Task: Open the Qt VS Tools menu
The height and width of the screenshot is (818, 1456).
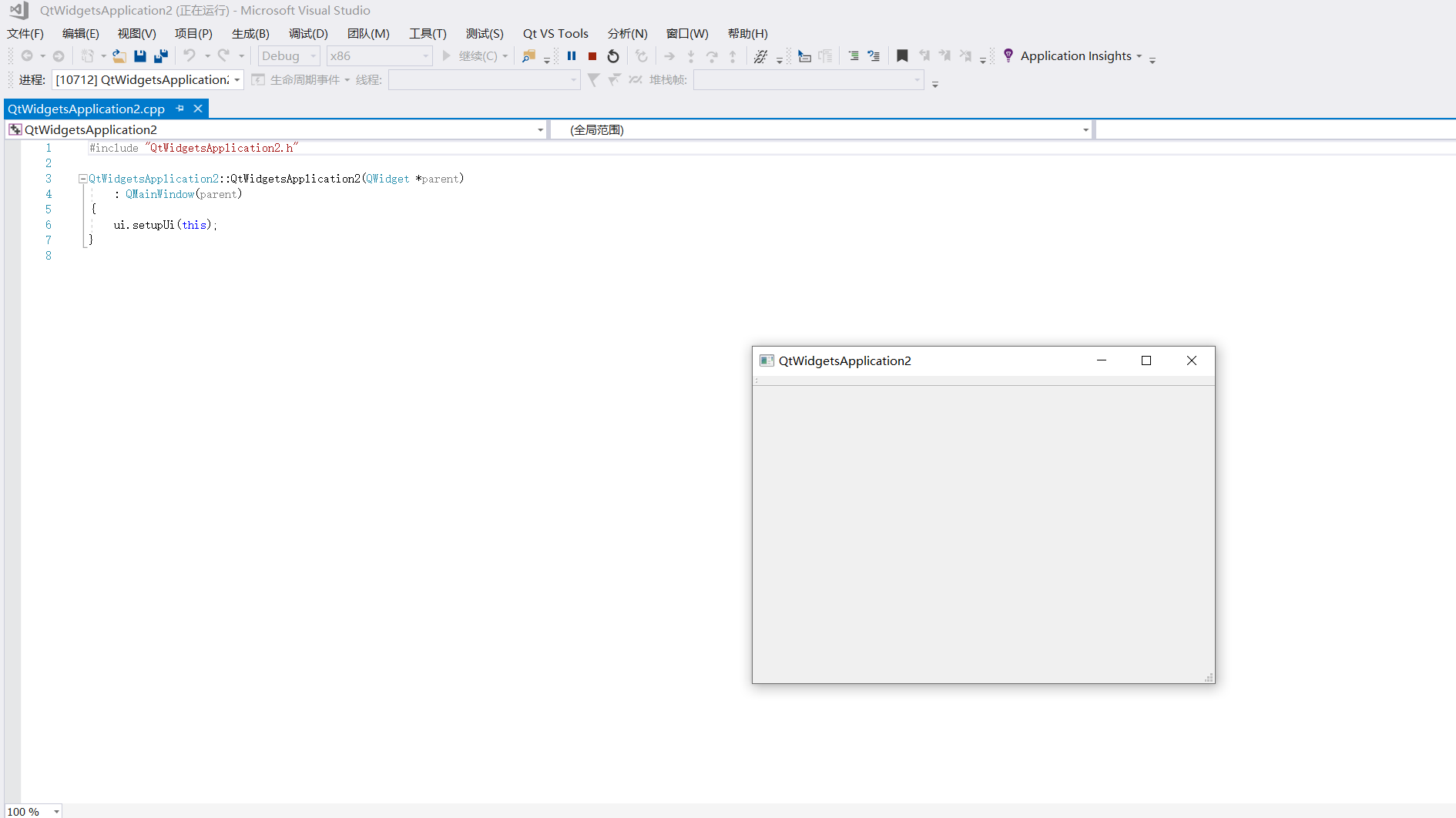Action: click(555, 33)
